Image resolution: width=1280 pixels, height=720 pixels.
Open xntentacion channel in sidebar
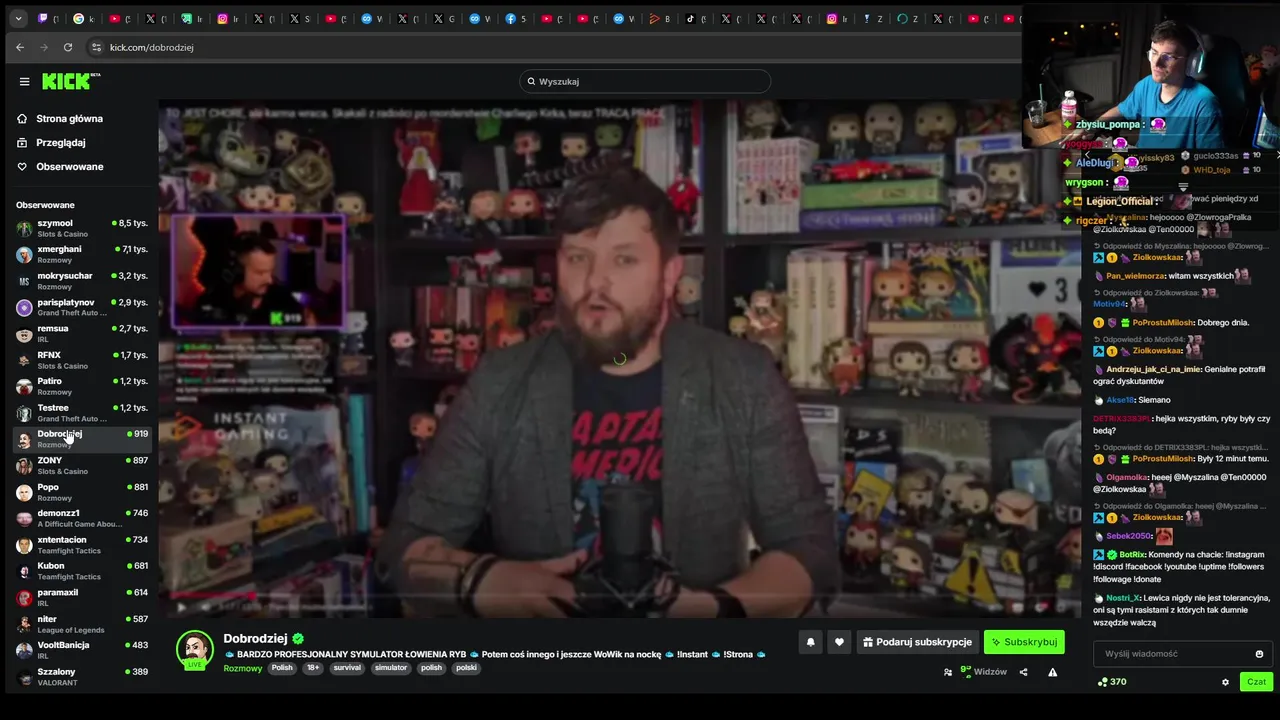tap(82, 545)
